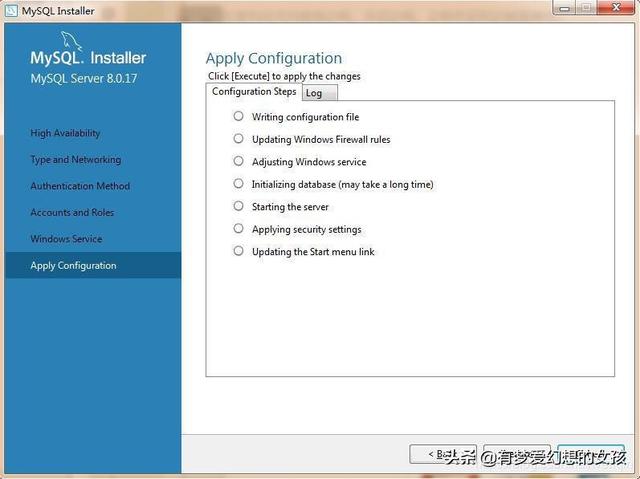The height and width of the screenshot is (479, 640).
Task: Open Windows Service sidebar step
Action: [66, 239]
